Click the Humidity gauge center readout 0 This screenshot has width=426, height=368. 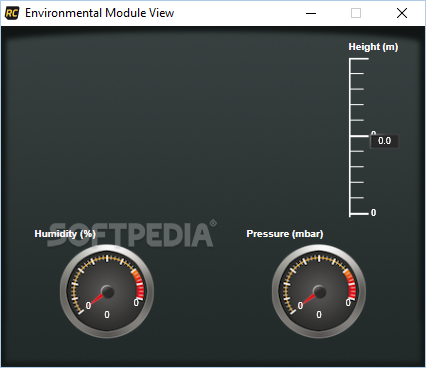click(107, 315)
